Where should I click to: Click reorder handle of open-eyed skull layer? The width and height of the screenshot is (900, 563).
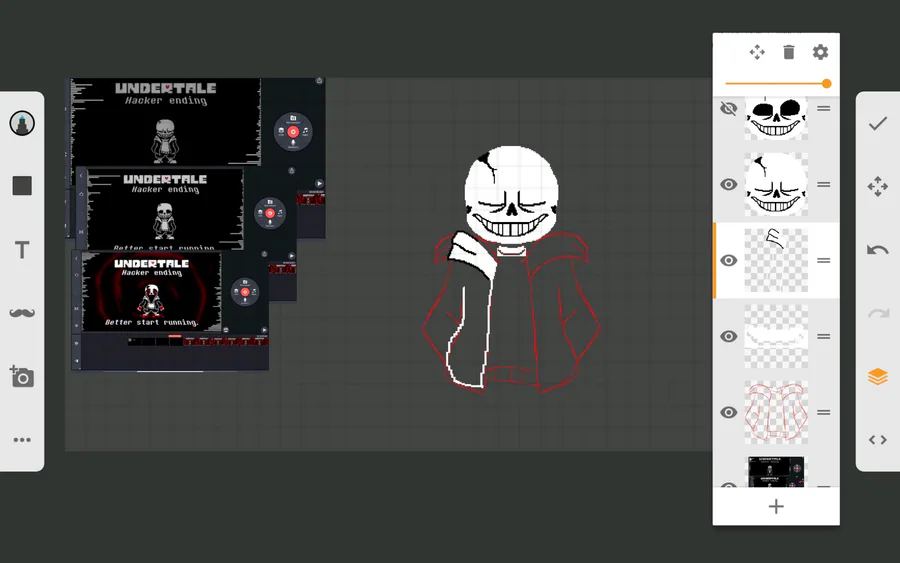[x=824, y=108]
